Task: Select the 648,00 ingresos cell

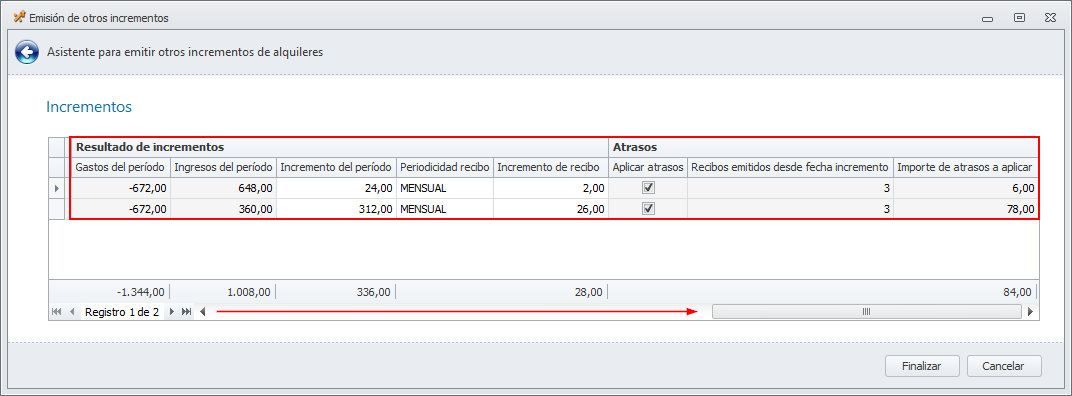Action: click(223, 187)
